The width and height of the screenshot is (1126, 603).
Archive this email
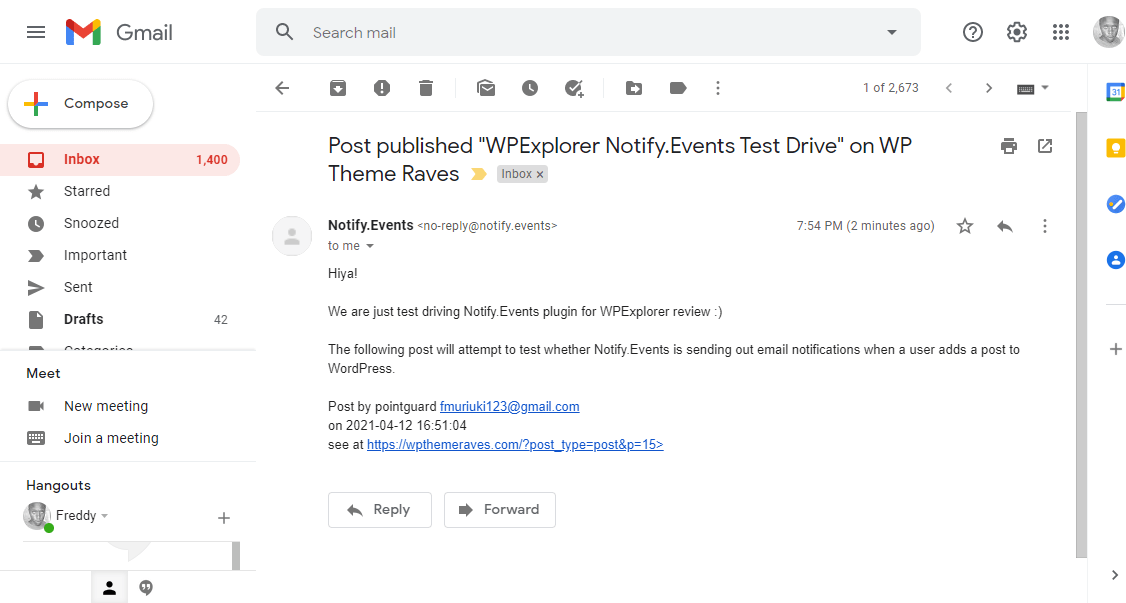tap(338, 88)
